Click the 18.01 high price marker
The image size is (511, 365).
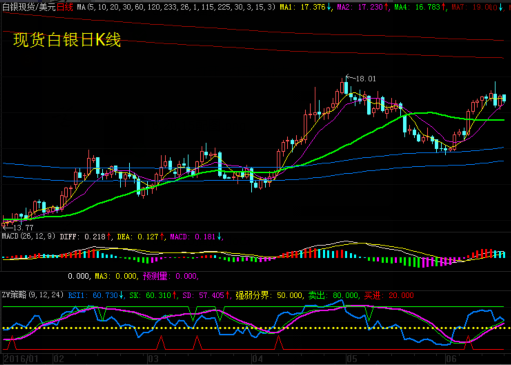[x=365, y=79]
